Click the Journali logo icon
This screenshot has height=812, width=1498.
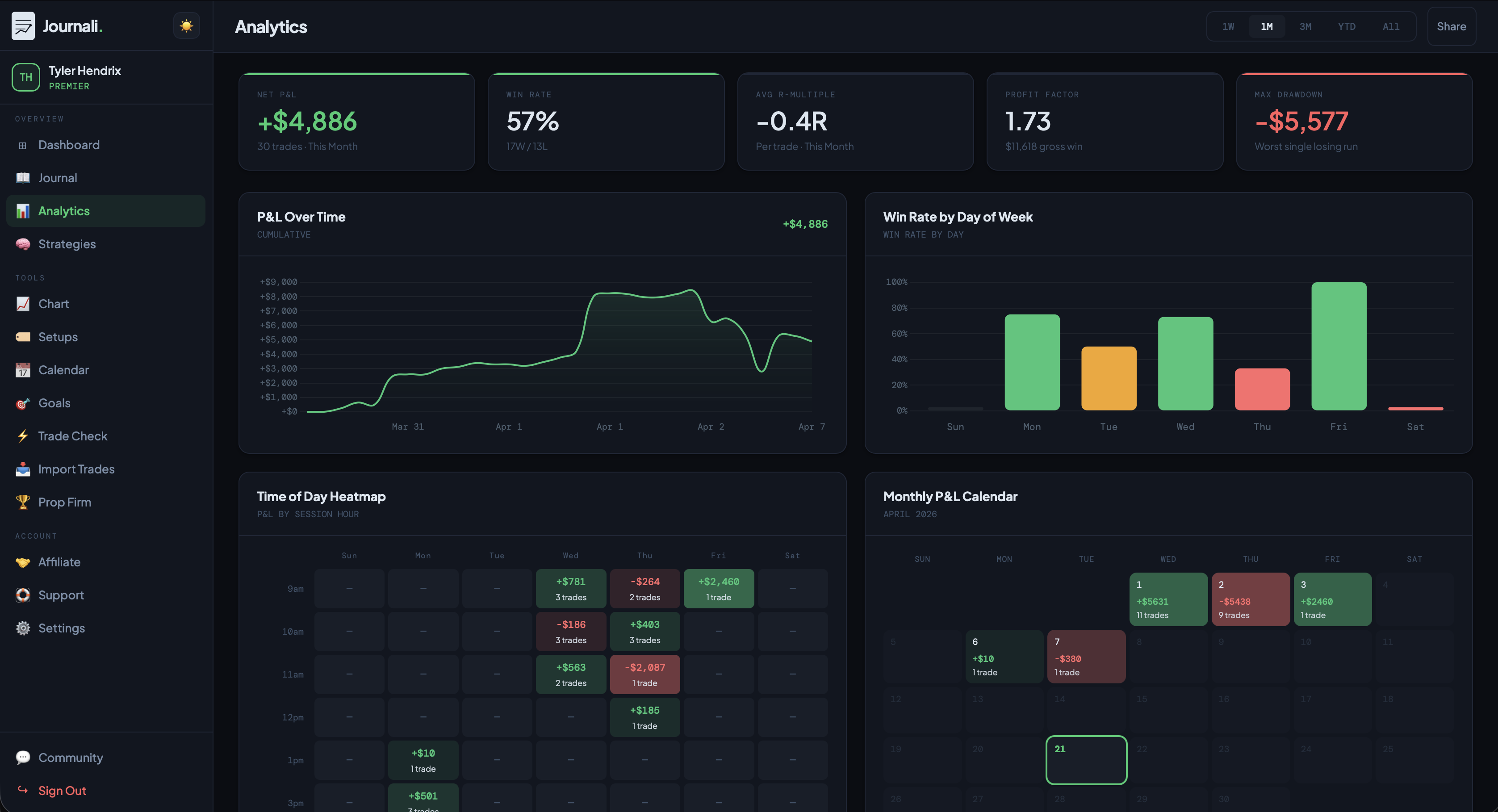pyautogui.click(x=23, y=26)
